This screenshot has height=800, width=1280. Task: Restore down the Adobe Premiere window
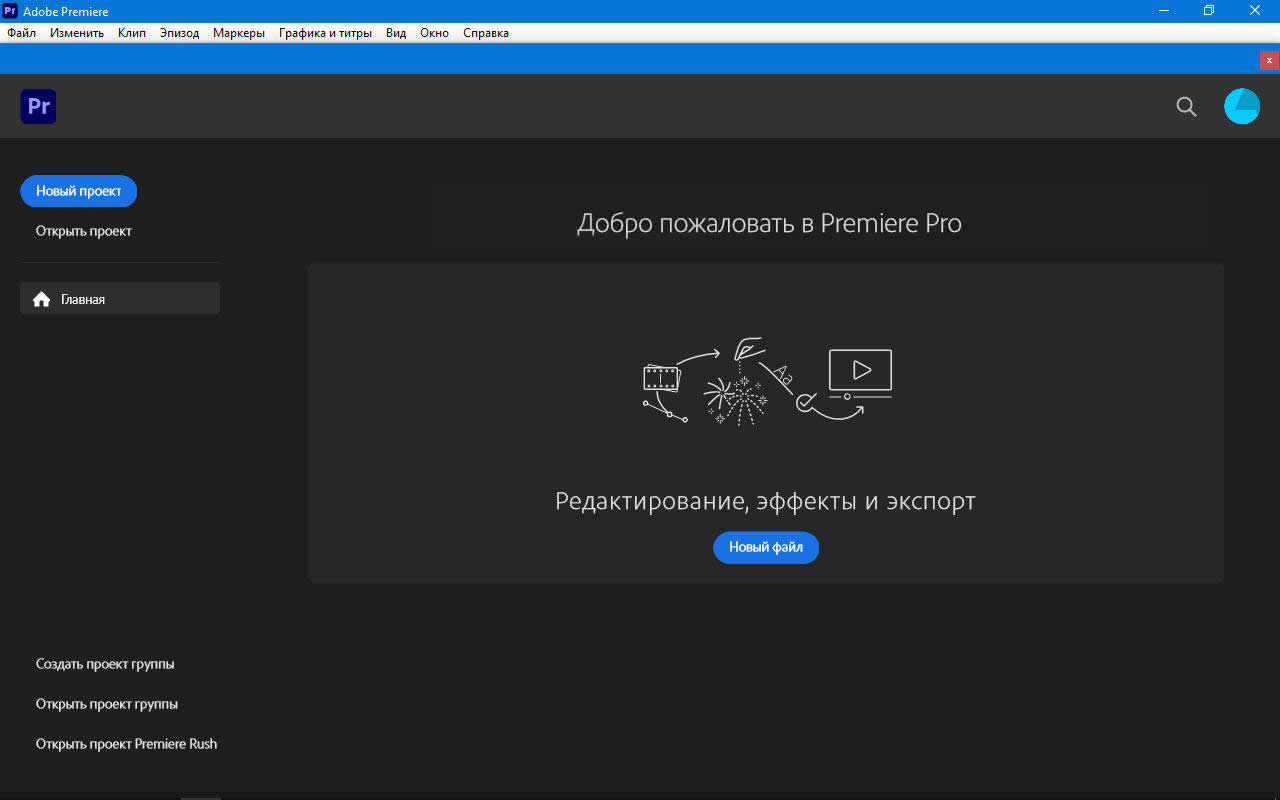[1209, 11]
